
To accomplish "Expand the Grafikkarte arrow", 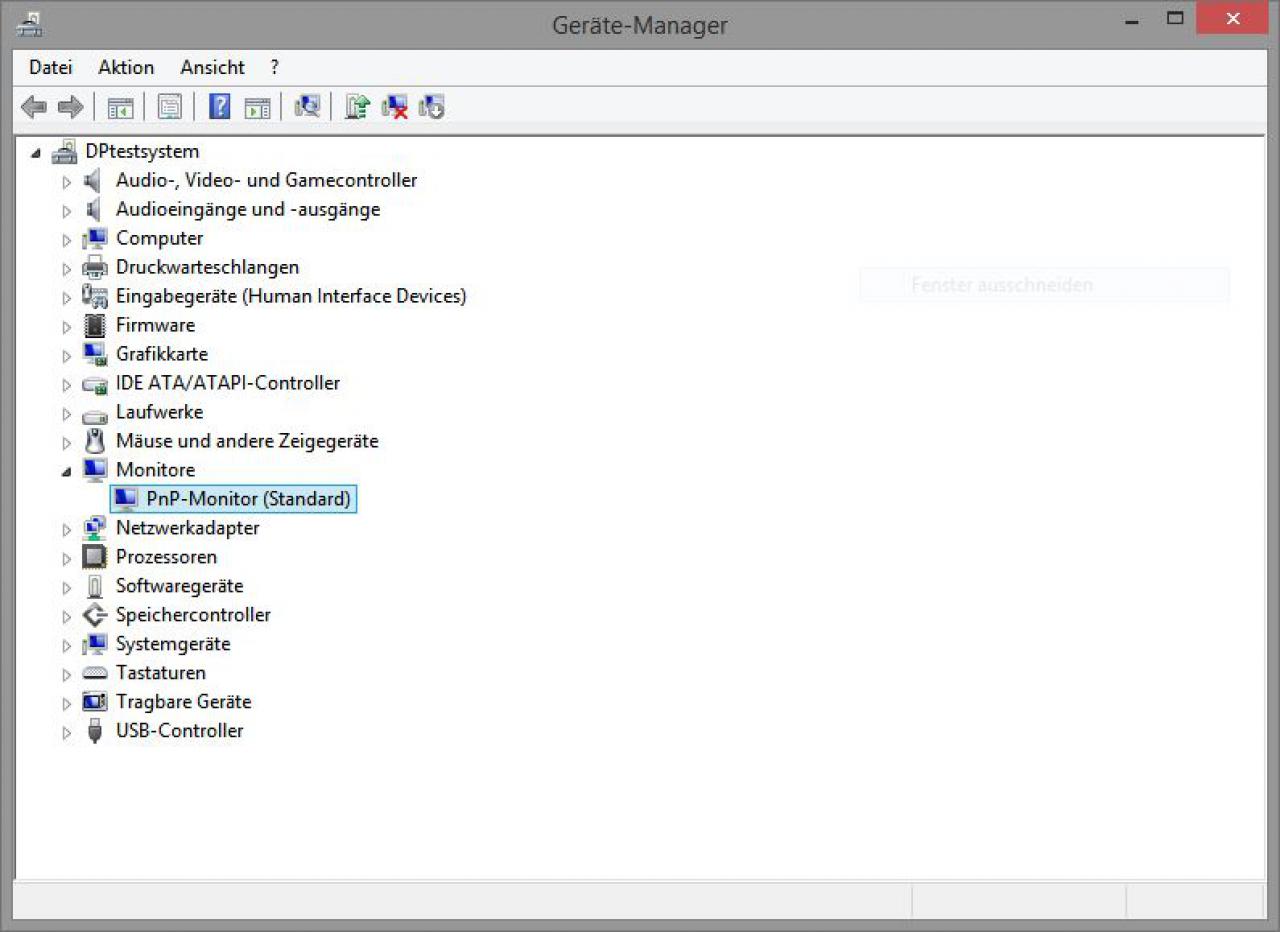I will pyautogui.click(x=67, y=355).
